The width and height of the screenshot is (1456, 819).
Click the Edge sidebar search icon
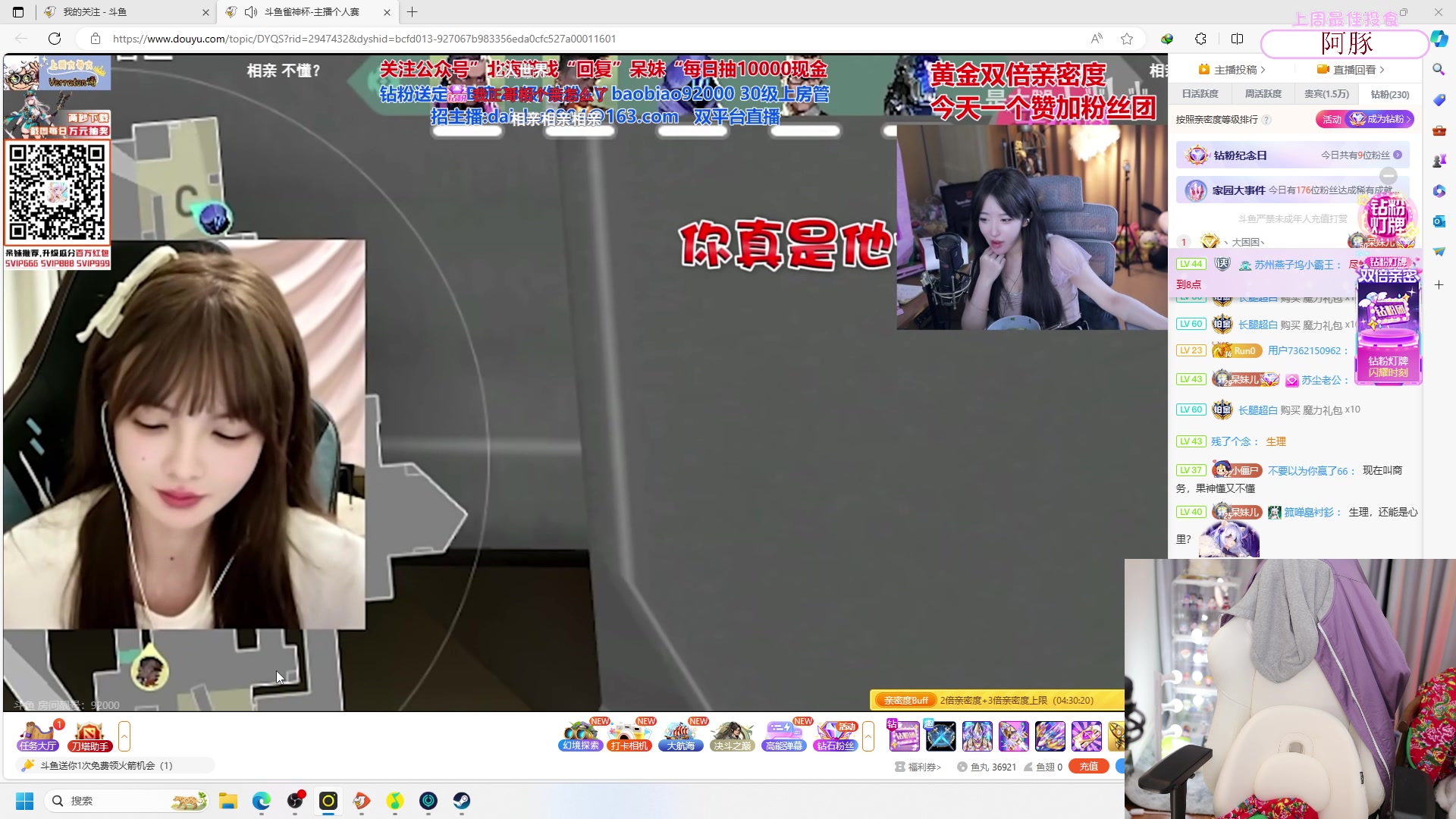point(1439,69)
